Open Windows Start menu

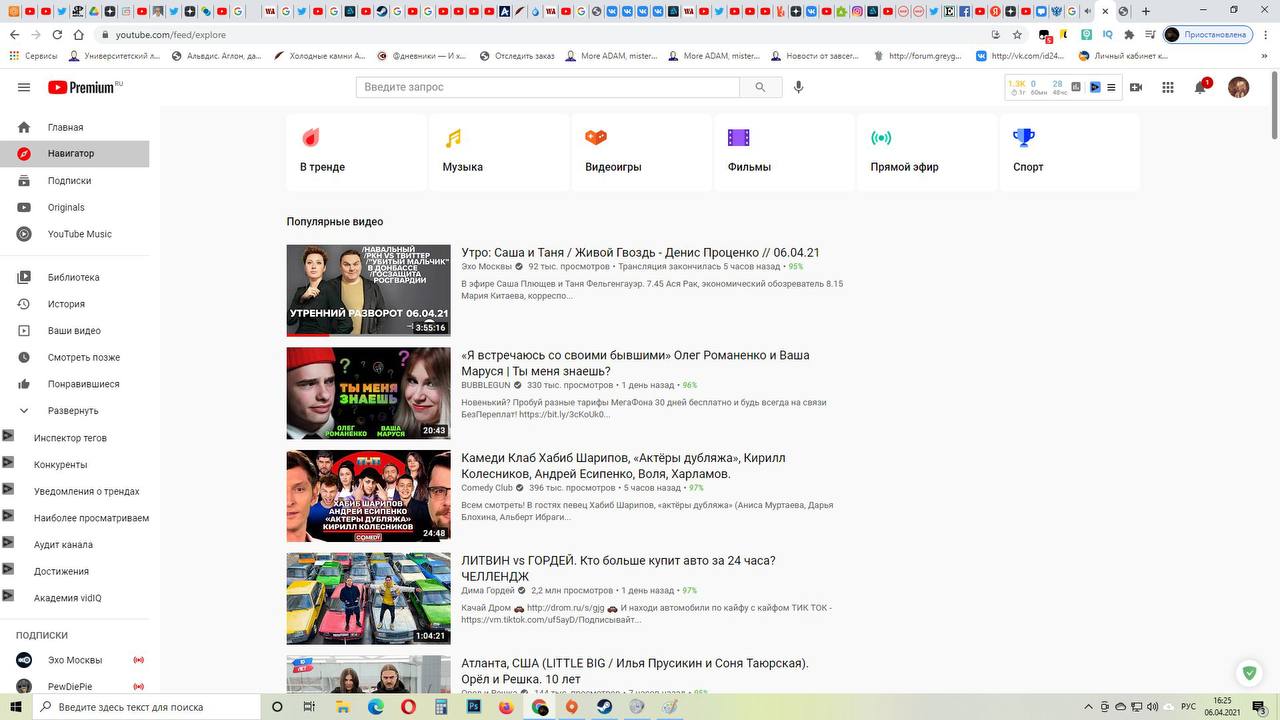tap(15, 706)
